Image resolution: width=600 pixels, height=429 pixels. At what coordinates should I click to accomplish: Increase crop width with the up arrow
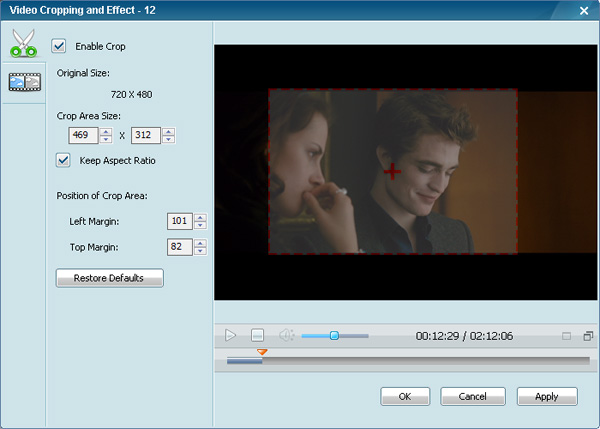[106, 132]
